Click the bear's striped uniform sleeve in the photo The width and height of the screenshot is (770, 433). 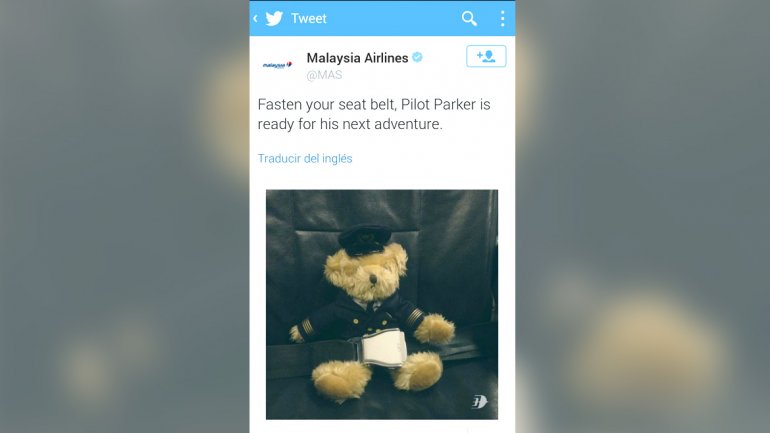[x=305, y=326]
